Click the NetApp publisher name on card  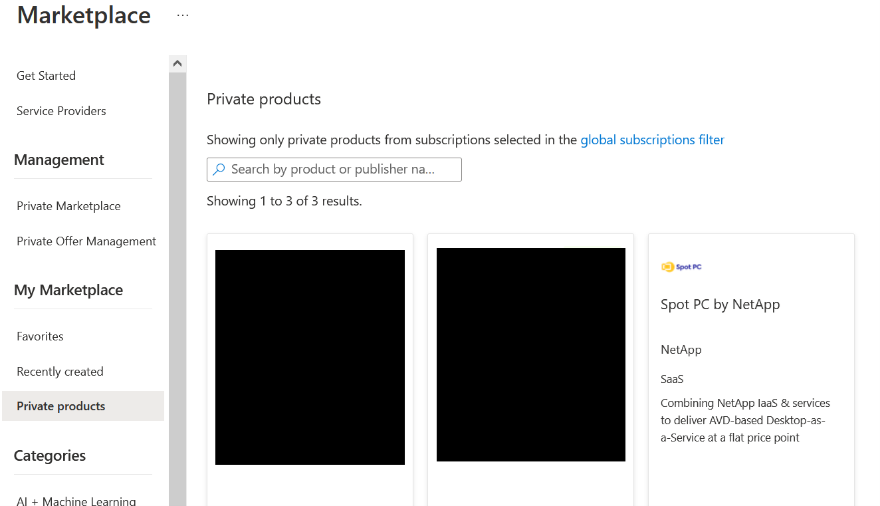click(681, 350)
